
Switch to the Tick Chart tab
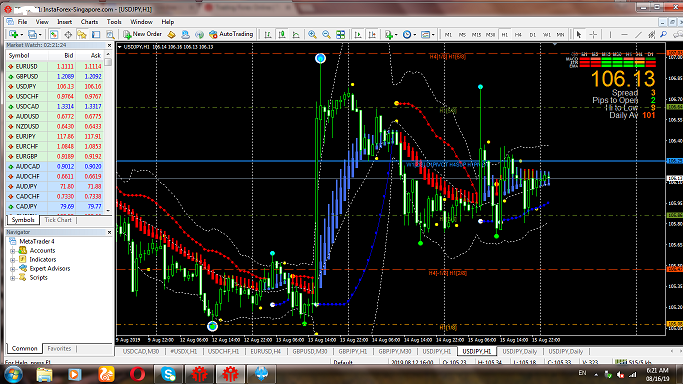pos(58,220)
